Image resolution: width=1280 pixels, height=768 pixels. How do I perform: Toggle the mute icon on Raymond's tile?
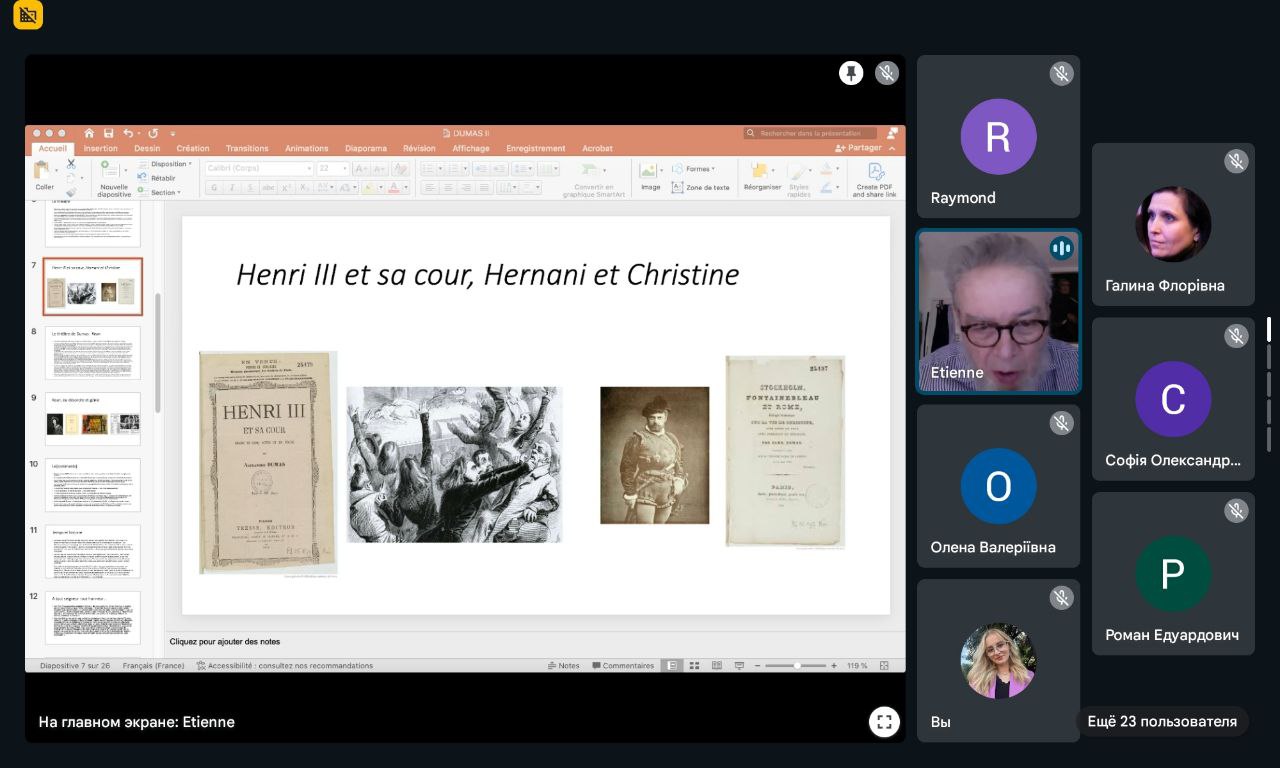click(x=1061, y=73)
